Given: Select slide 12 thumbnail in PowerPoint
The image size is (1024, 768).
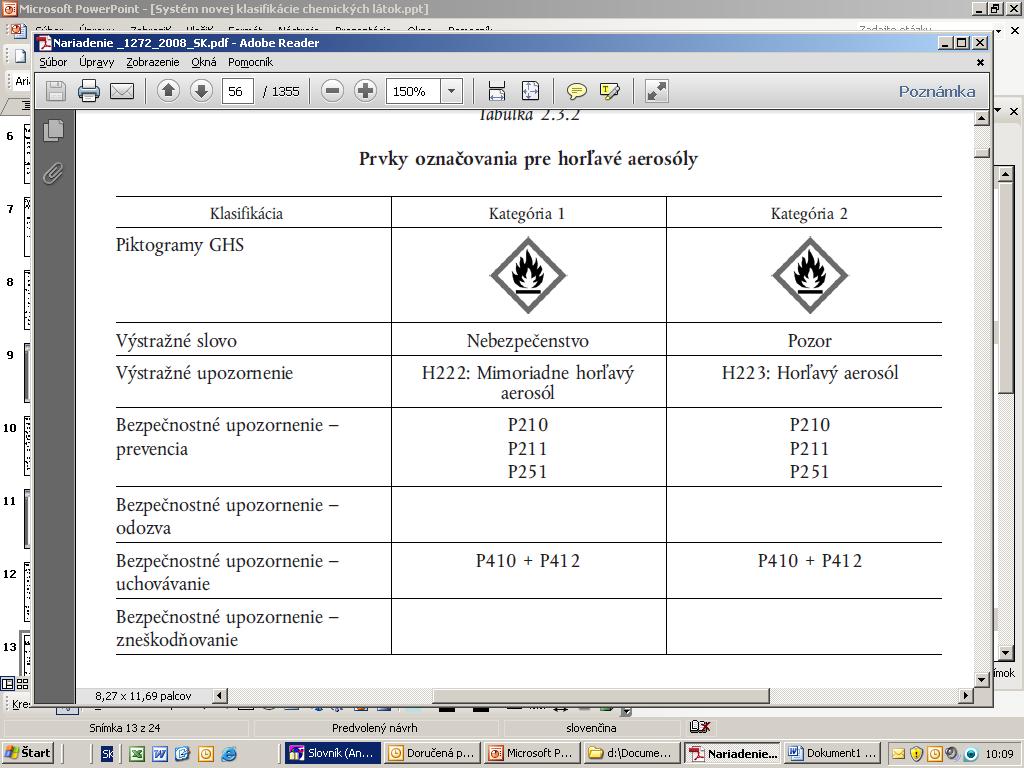Looking at the screenshot, I should tap(27, 592).
